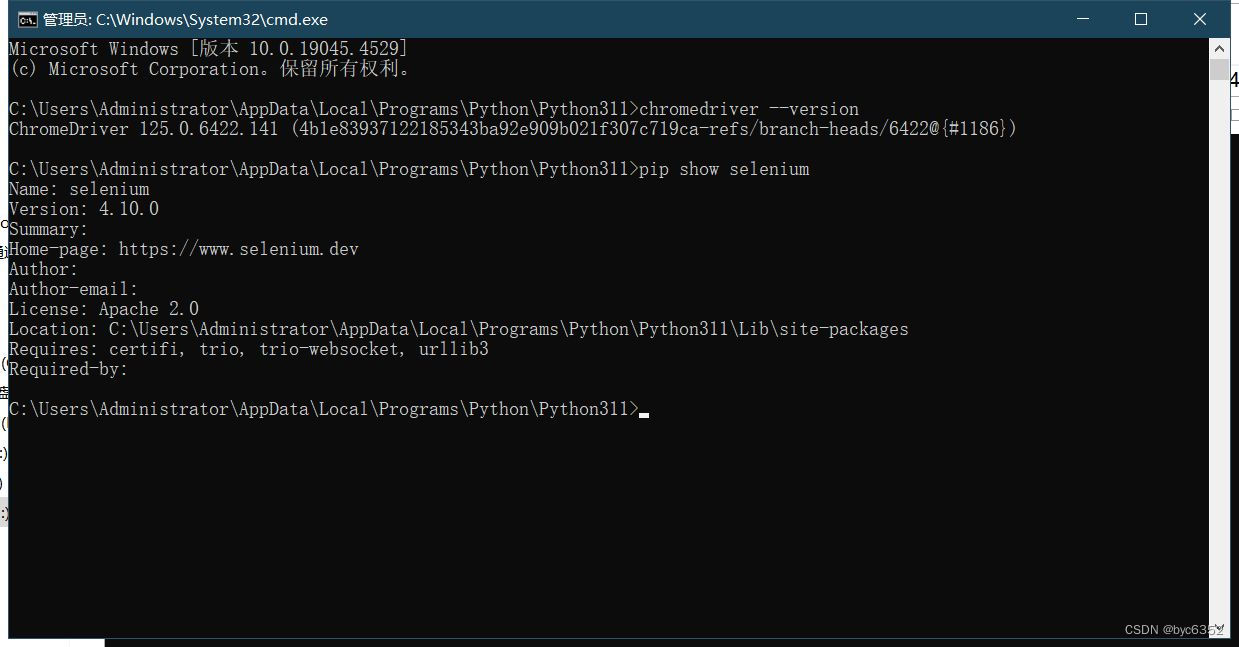Select the https://www.selenium.dev URL text
Viewport: 1239px width, 647px height.
pos(238,248)
